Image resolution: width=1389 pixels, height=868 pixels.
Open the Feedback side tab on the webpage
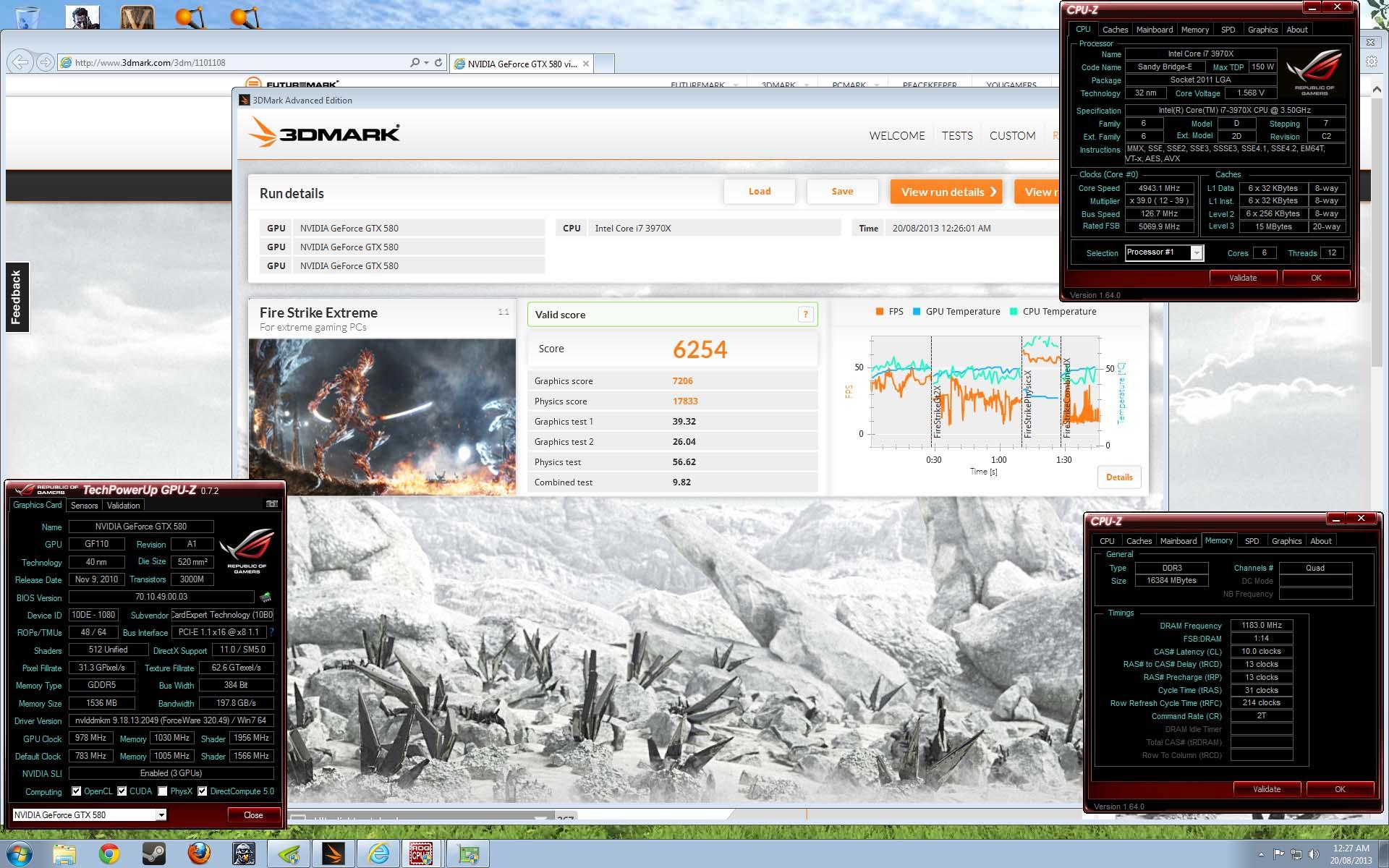pos(17,297)
